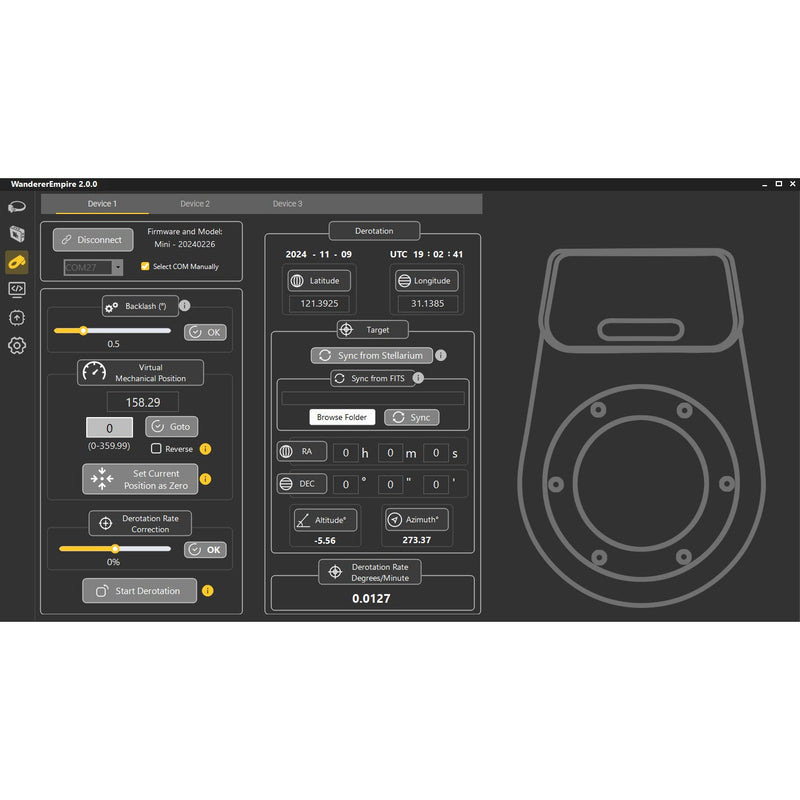The height and width of the screenshot is (800, 800).
Task: Click the Disconnect button
Action: tap(93, 239)
